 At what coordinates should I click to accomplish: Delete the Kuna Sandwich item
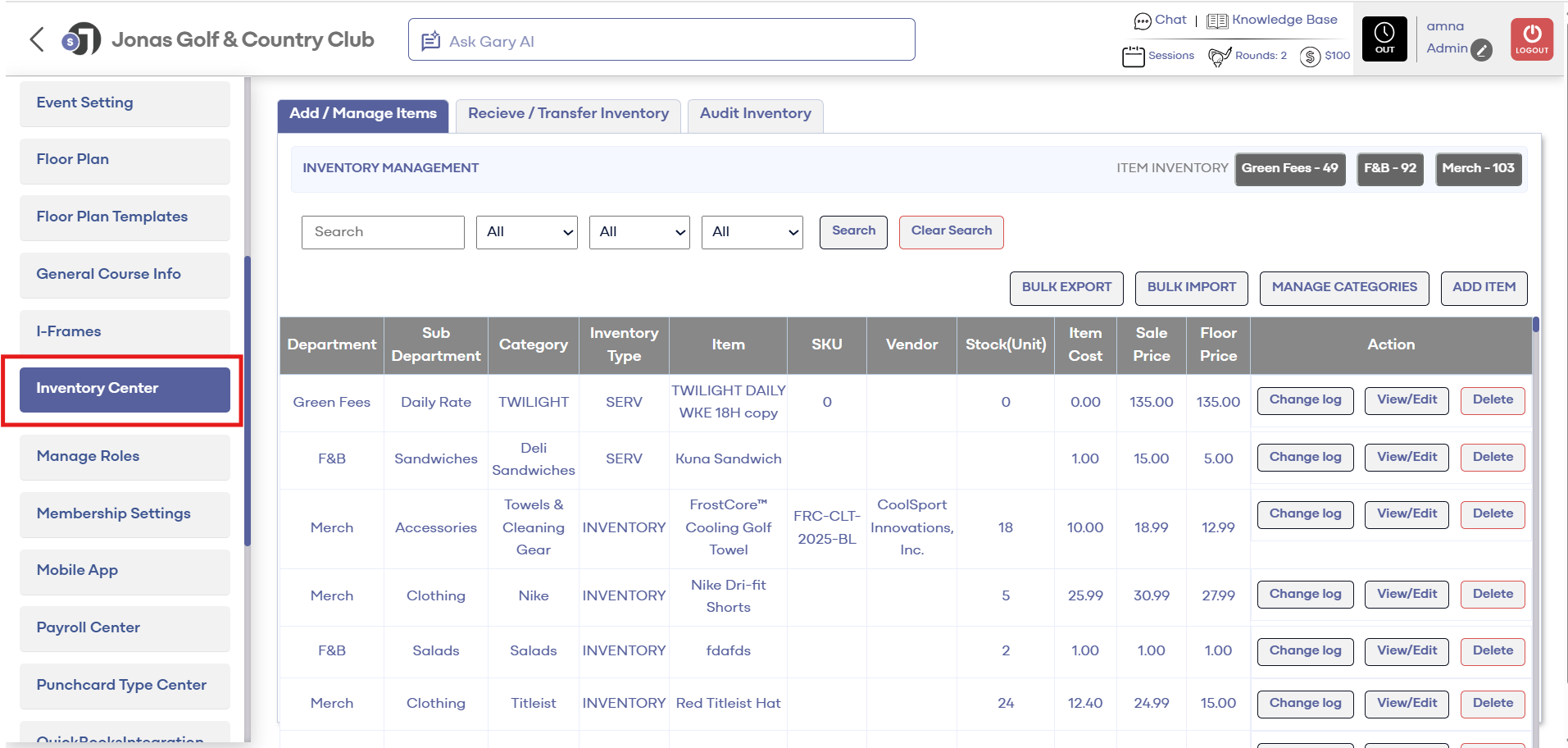click(x=1492, y=458)
